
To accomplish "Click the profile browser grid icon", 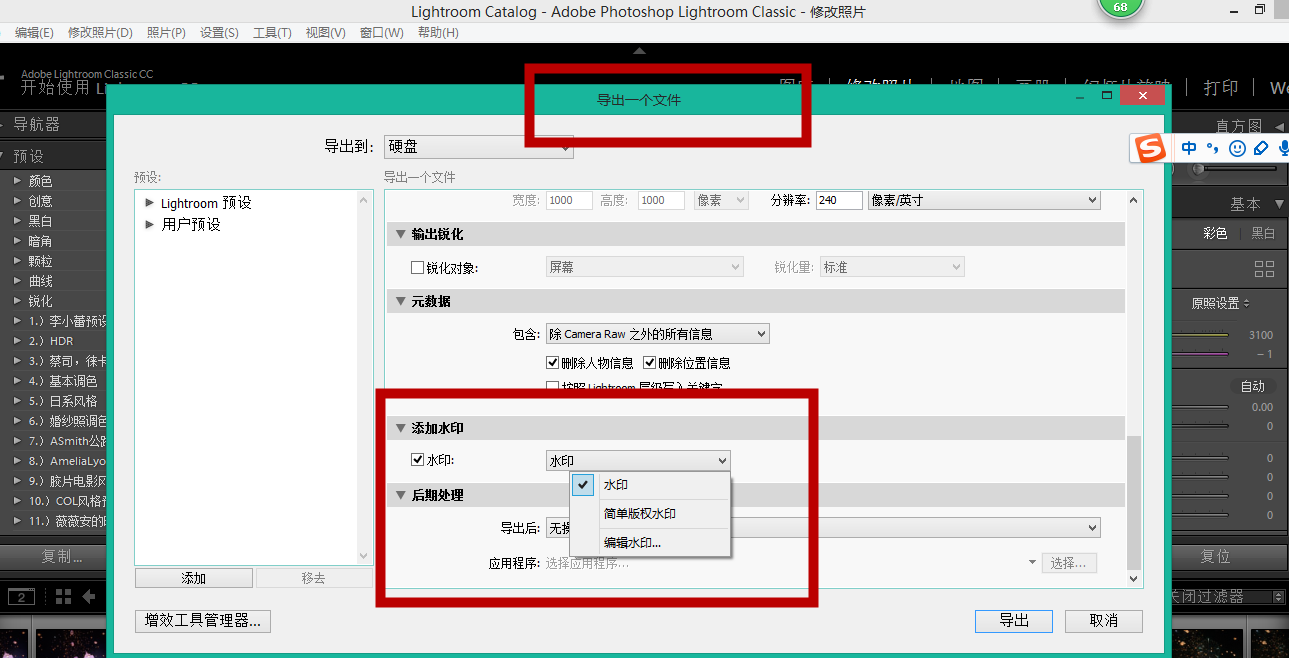I will point(1264,269).
